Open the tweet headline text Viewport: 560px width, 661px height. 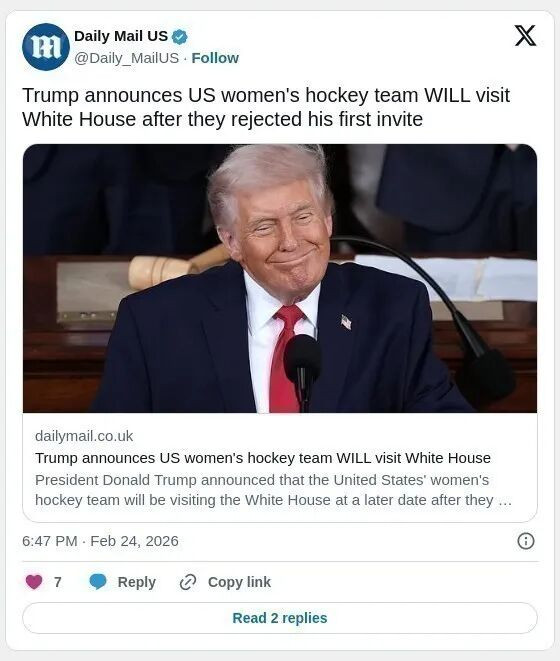coord(266,107)
